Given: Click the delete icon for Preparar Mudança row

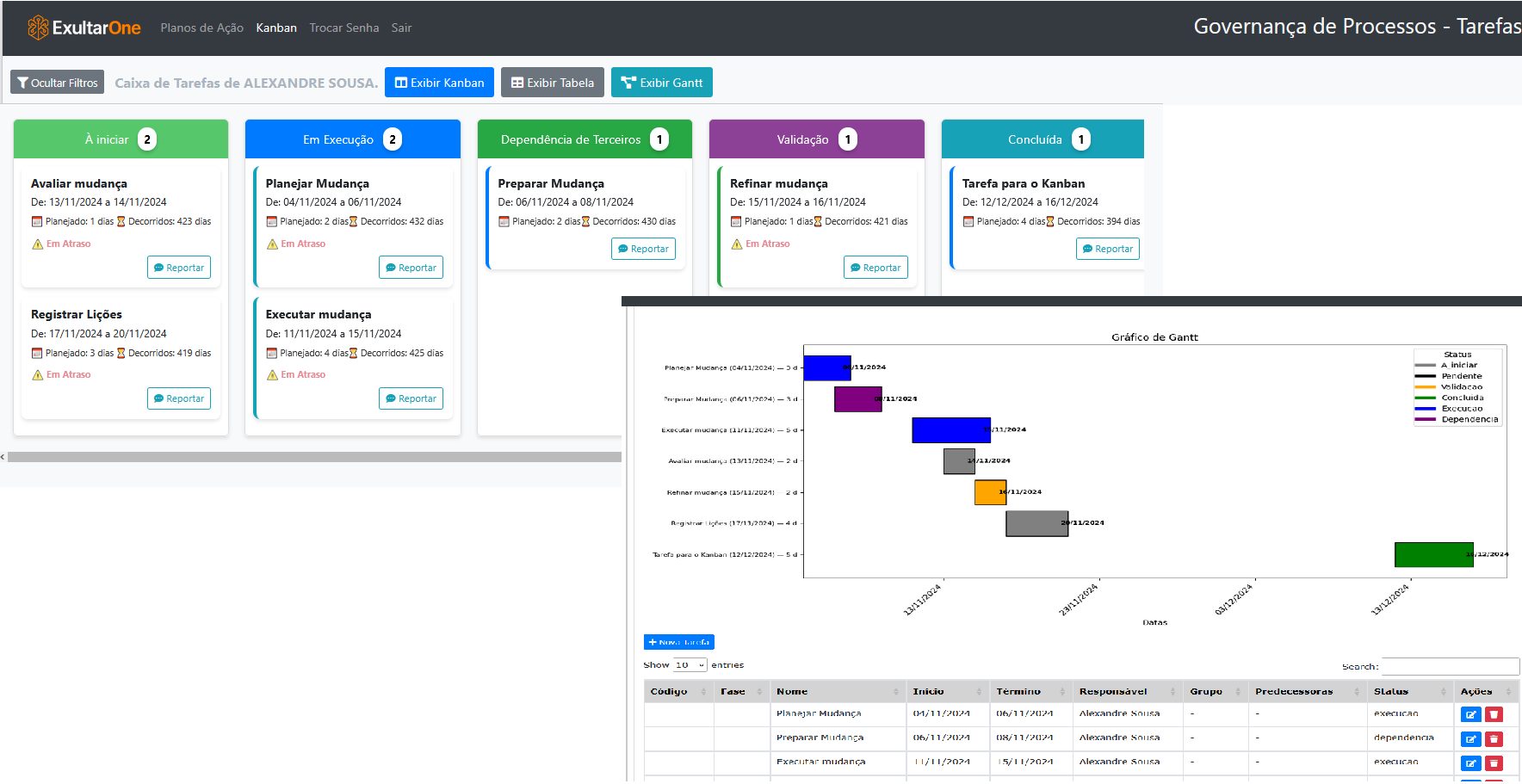Looking at the screenshot, I should point(1494,738).
